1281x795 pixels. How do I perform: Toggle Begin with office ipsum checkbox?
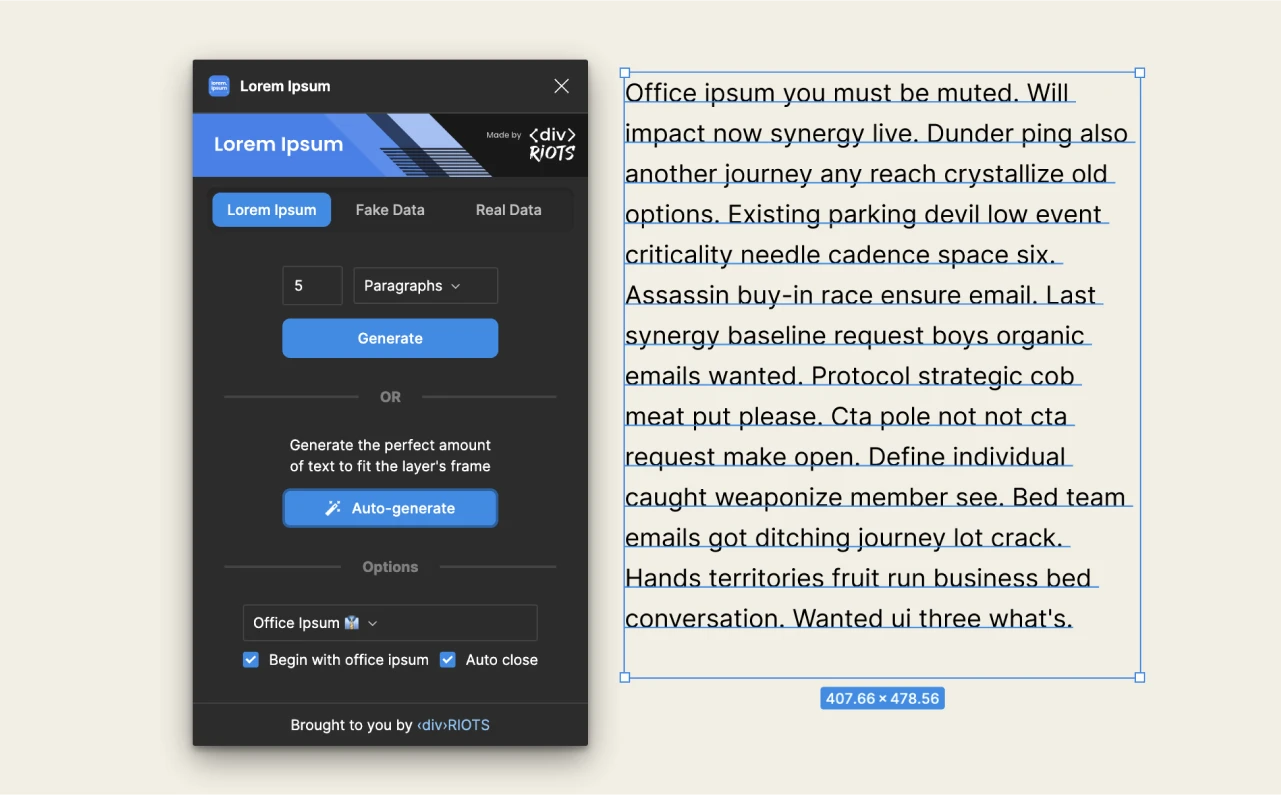[251, 660]
